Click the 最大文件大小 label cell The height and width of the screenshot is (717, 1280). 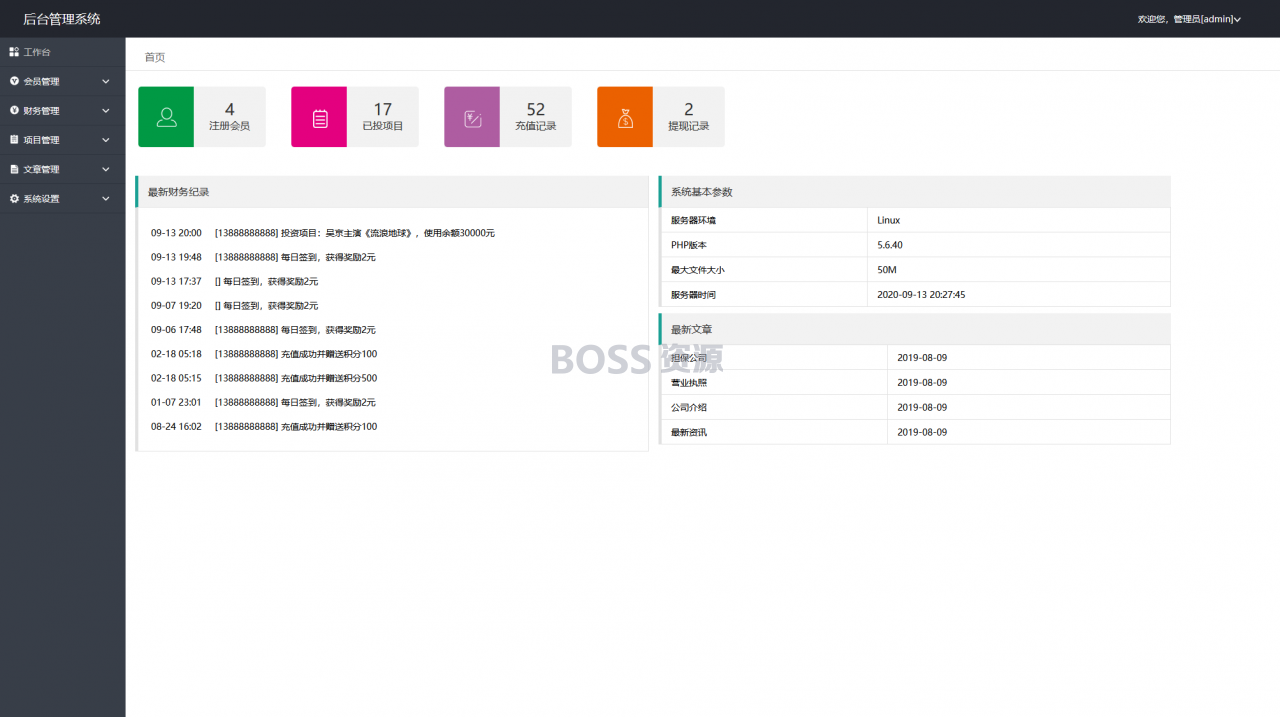tap(764, 270)
